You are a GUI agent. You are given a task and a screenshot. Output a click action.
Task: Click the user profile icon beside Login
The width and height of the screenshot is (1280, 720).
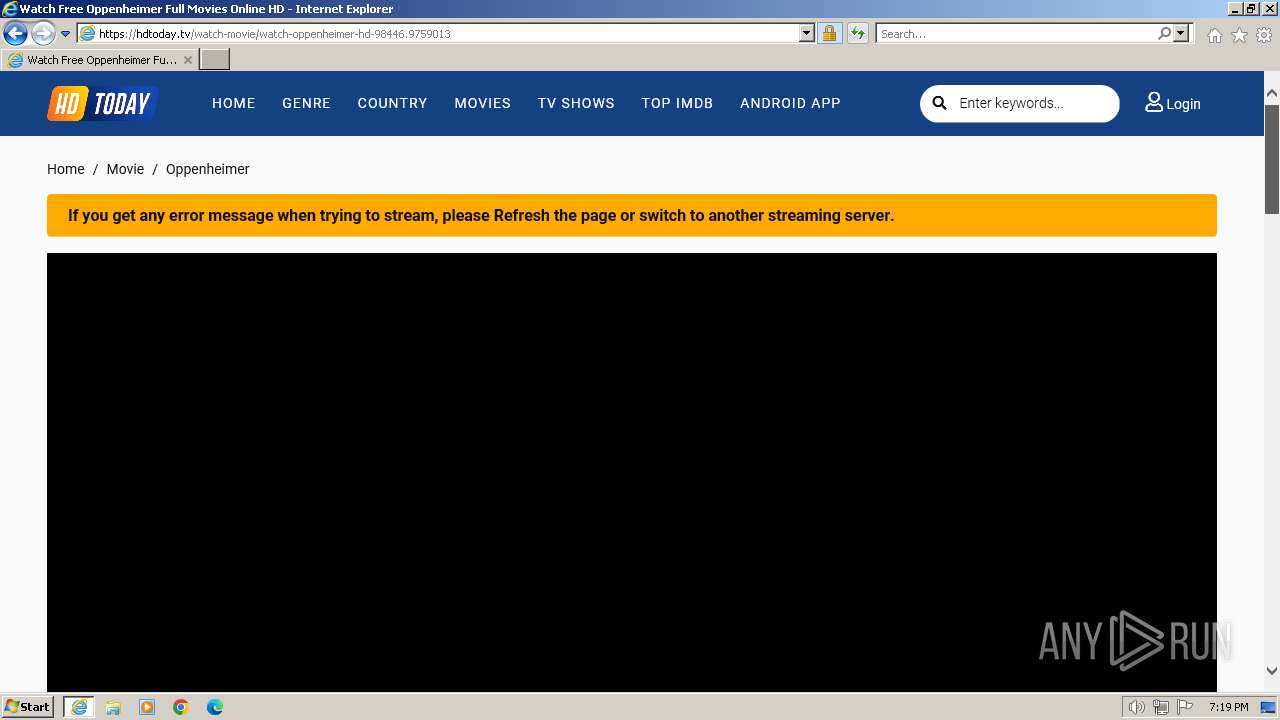(x=1154, y=102)
